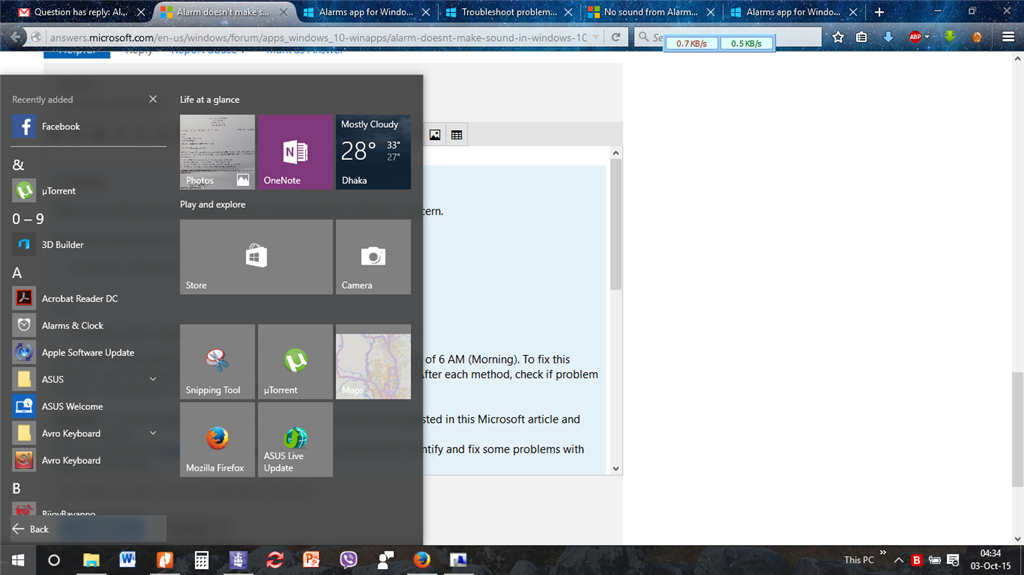This screenshot has height=575, width=1024.
Task: Open the red sync arrows taskbar app
Action: [x=275, y=560]
